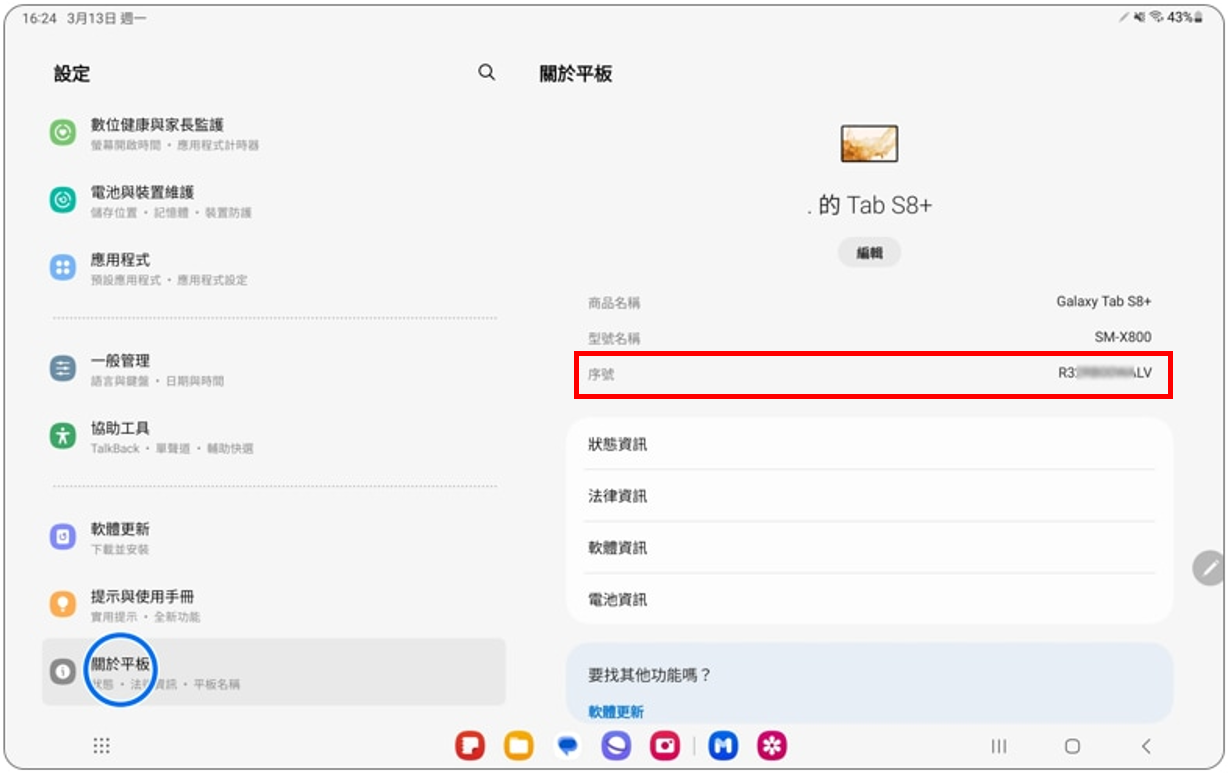Tap the Tab S8+ tablet thumbnail image
The height and width of the screenshot is (774, 1230).
pyautogui.click(x=869, y=144)
